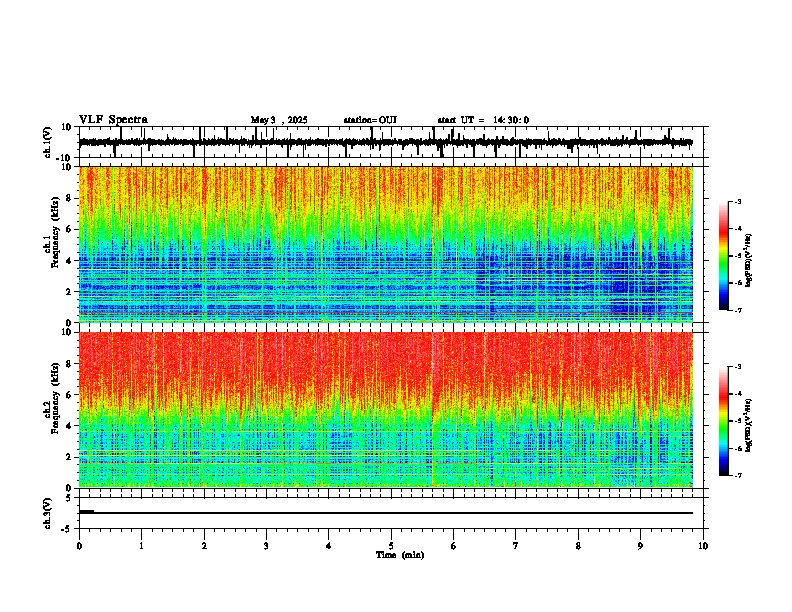Screen dimensions: 792x612
Task: Click the ch.1 spectrogram color scale bar
Action: (724, 256)
